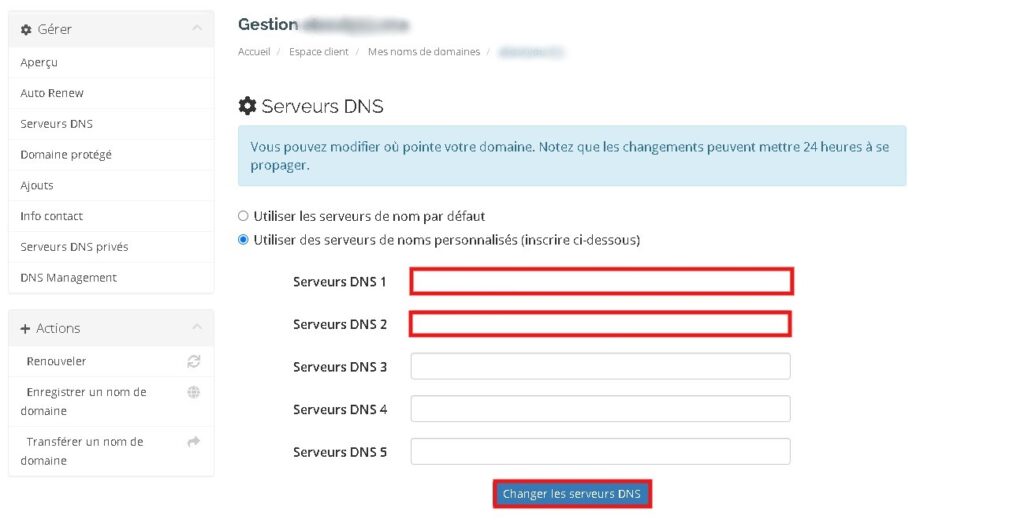Focus the Serveurs DNS 1 field
The width and height of the screenshot is (1024, 527).
[601, 282]
